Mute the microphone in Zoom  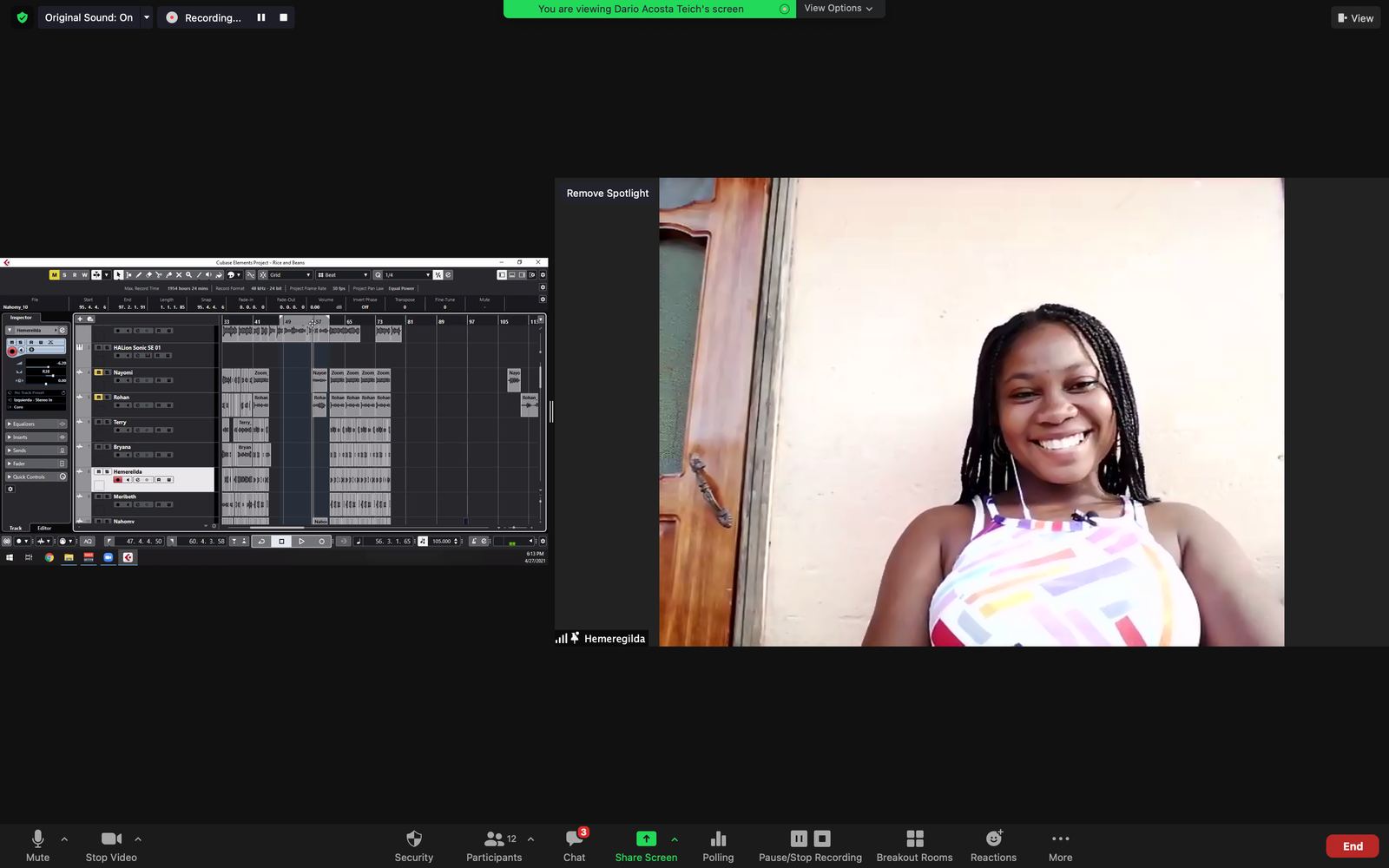point(37,845)
